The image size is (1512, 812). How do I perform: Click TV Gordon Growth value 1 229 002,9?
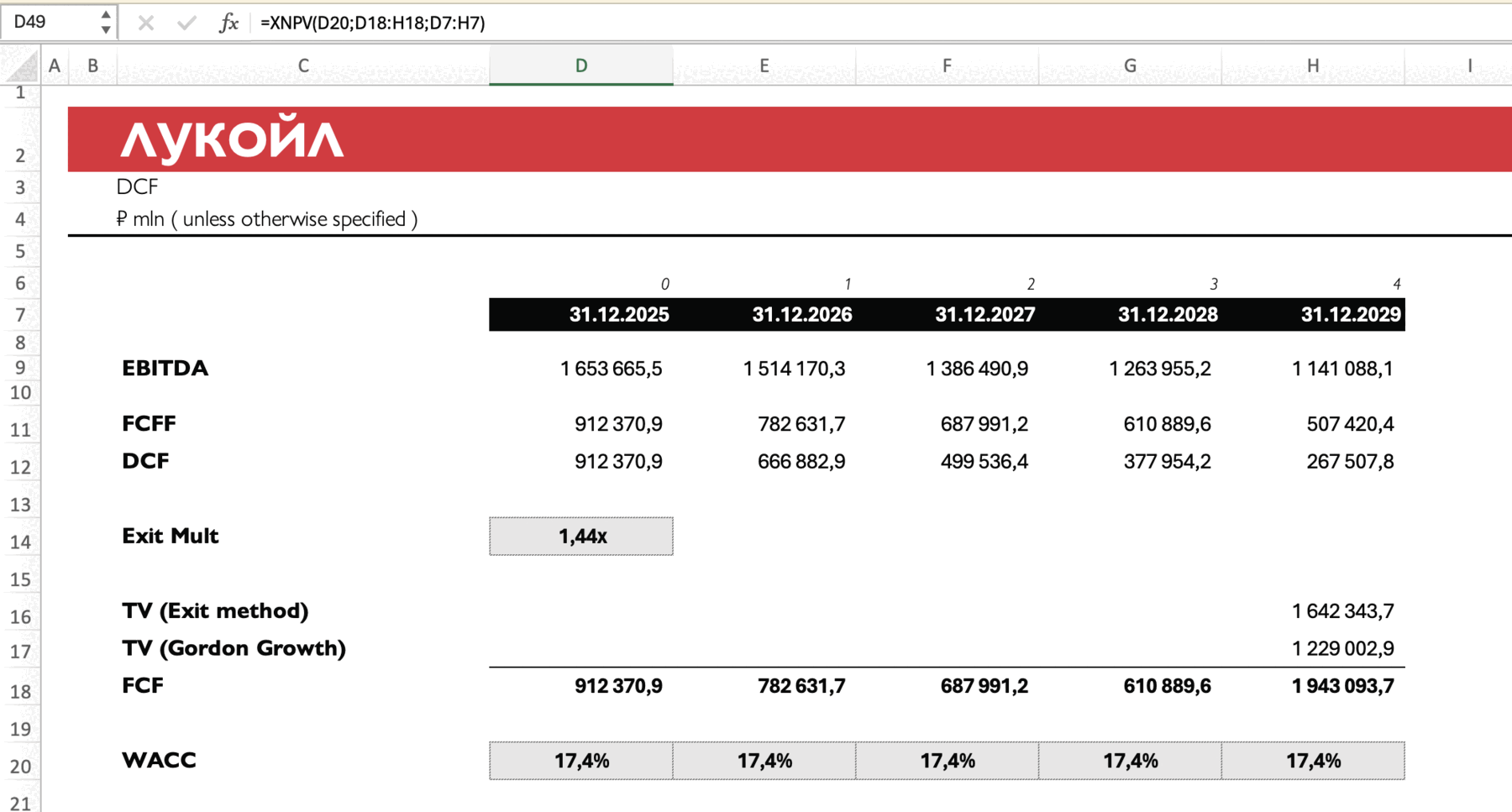(x=1342, y=648)
